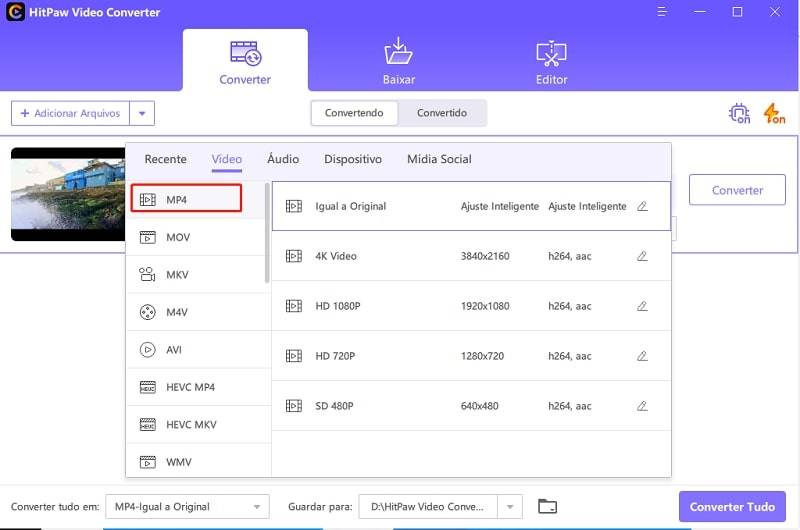Click the M4V reel icon
The height and width of the screenshot is (530, 800).
tap(147, 312)
